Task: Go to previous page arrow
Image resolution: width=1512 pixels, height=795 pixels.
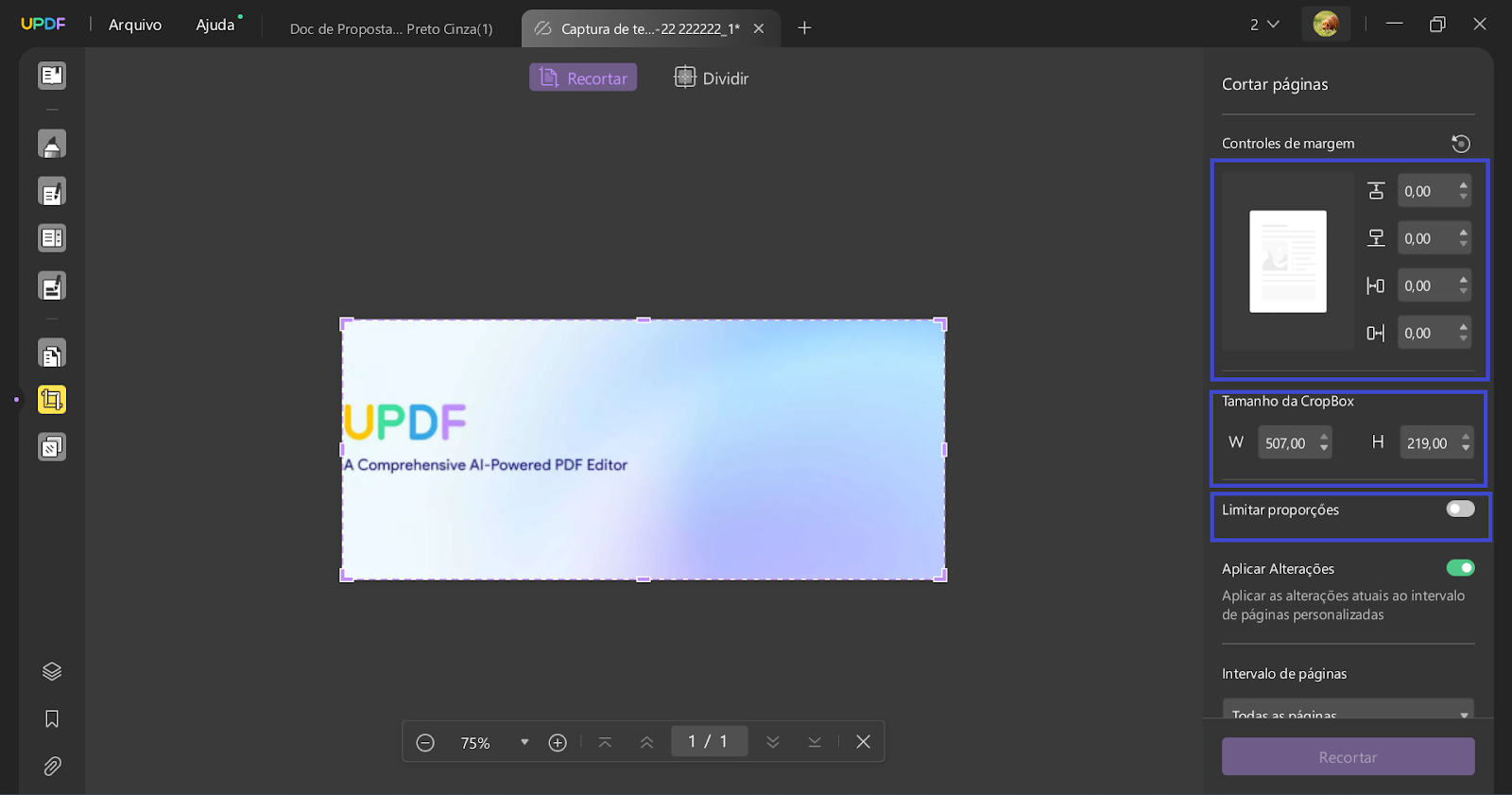Action: 646,743
